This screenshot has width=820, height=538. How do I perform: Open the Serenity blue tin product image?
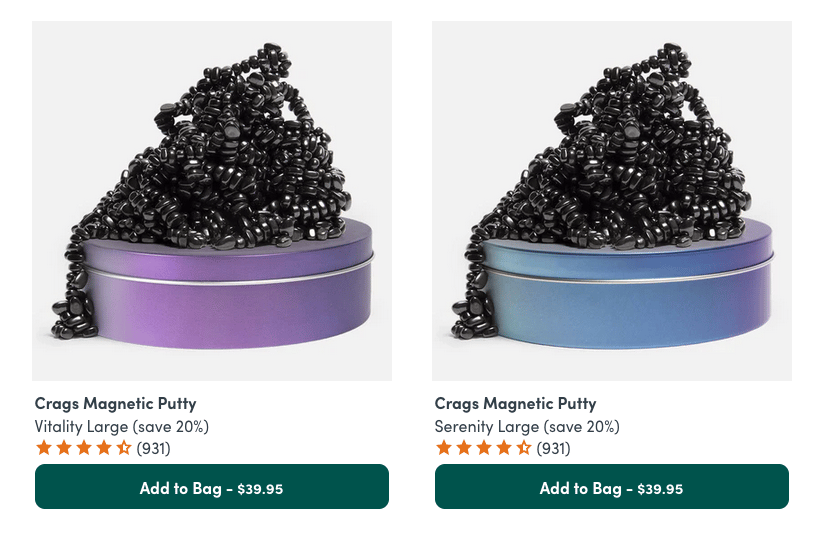click(612, 201)
